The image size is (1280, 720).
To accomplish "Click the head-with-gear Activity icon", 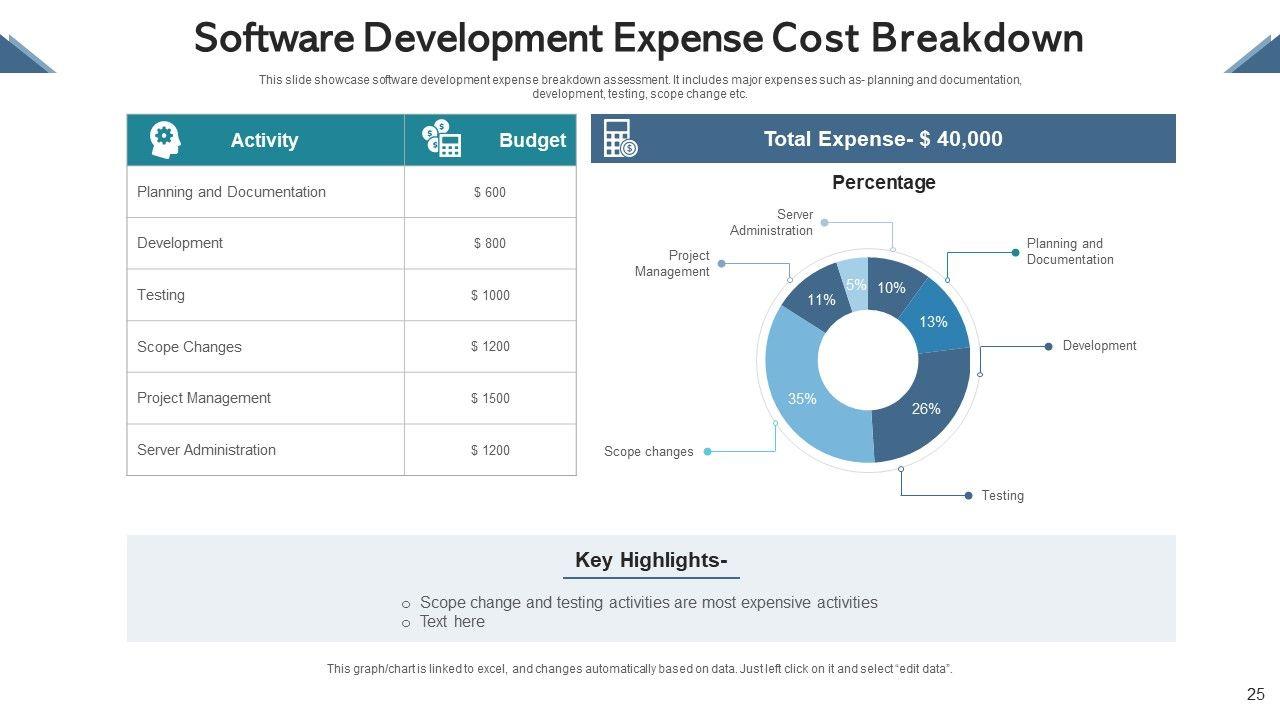I will [164, 140].
